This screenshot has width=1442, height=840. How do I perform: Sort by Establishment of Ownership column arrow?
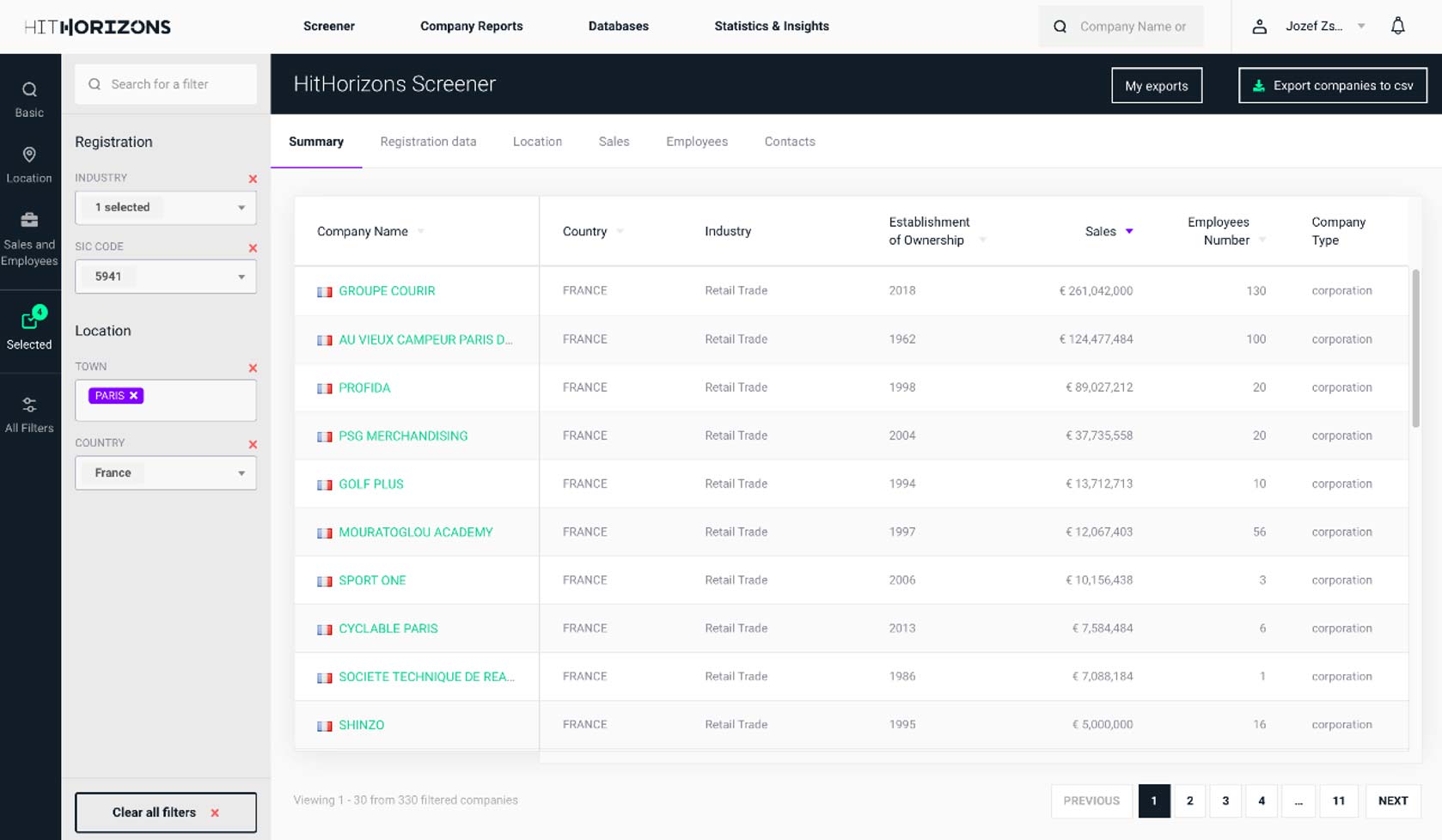click(x=982, y=240)
